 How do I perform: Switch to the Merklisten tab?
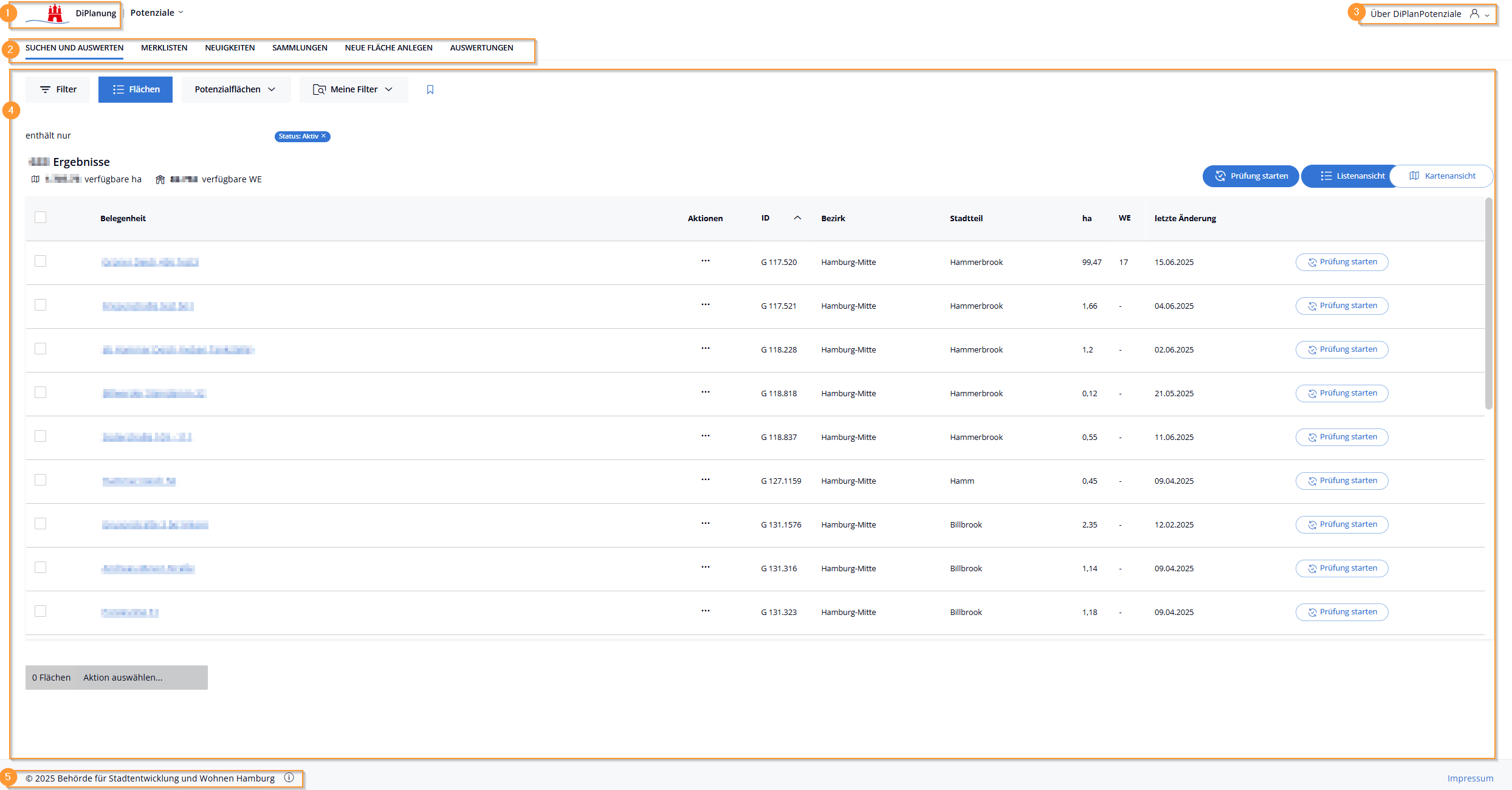[x=164, y=48]
